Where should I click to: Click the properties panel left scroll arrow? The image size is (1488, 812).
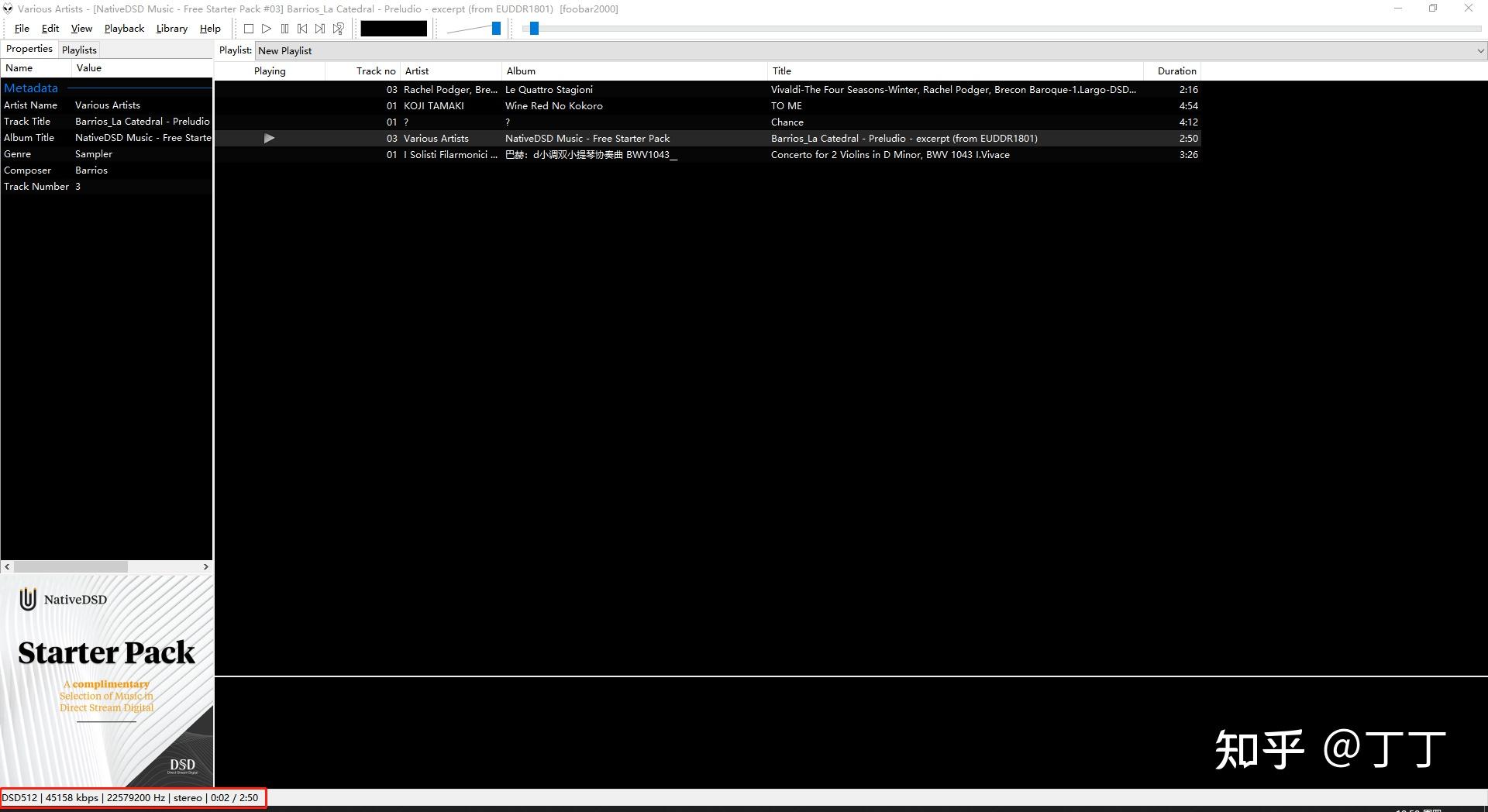(x=8, y=566)
